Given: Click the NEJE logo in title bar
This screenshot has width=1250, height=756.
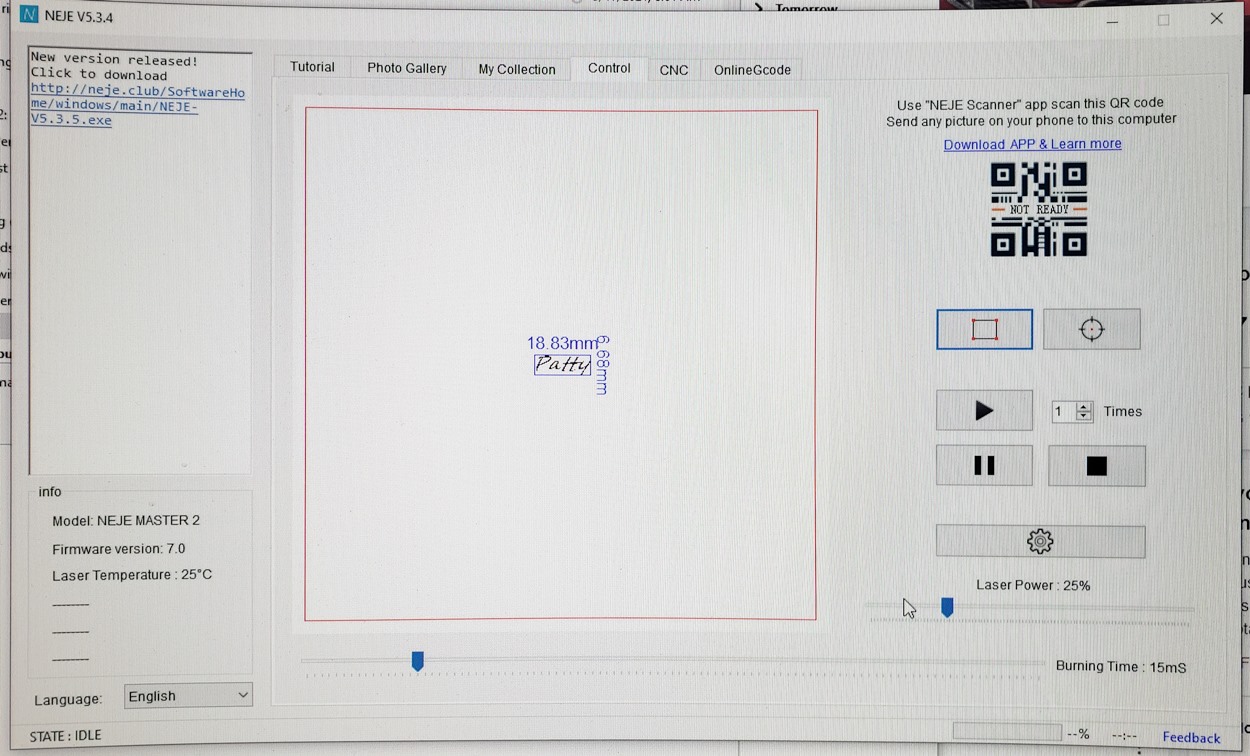Looking at the screenshot, I should (x=29, y=15).
